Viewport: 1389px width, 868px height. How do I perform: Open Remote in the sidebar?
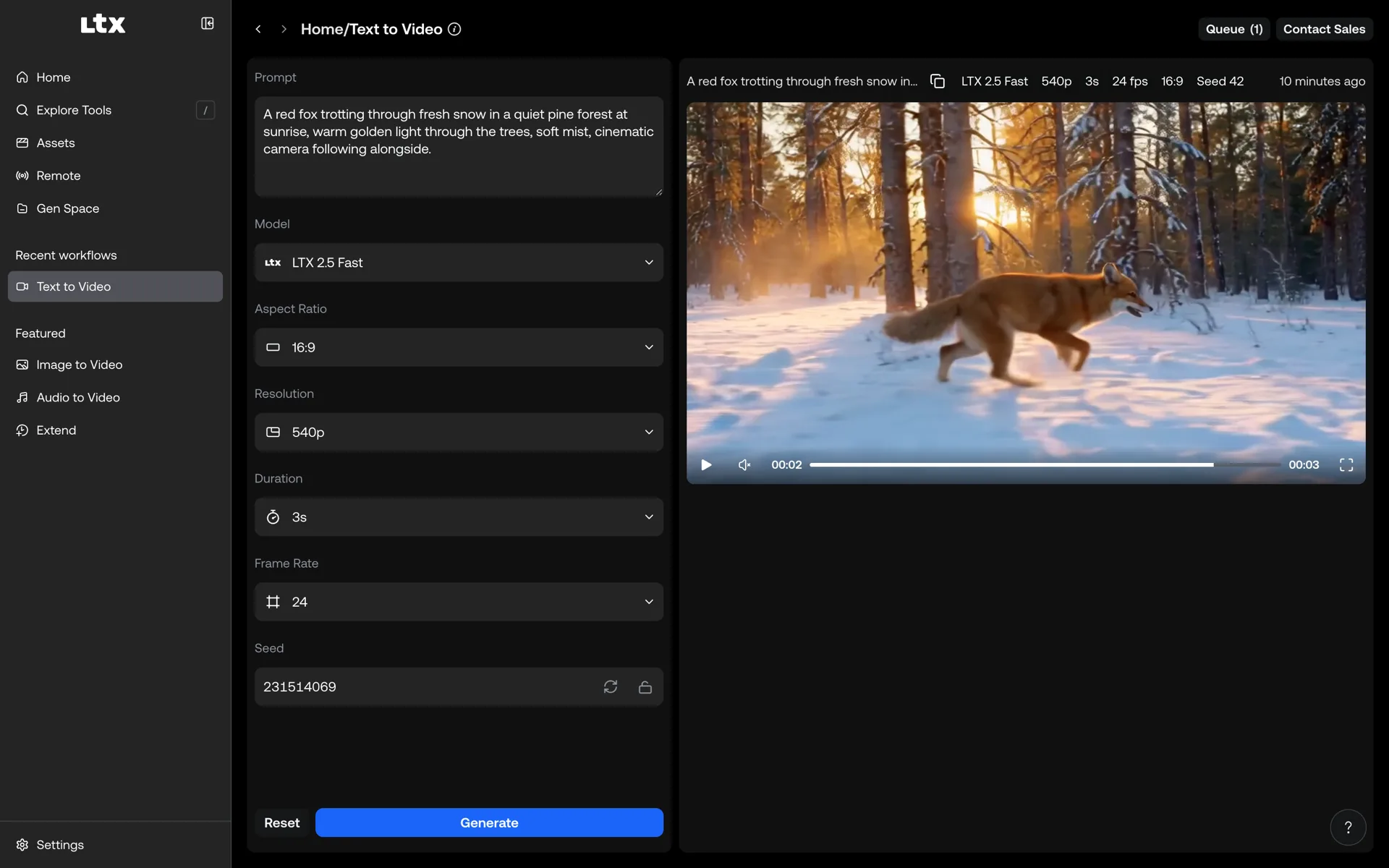pos(116,176)
